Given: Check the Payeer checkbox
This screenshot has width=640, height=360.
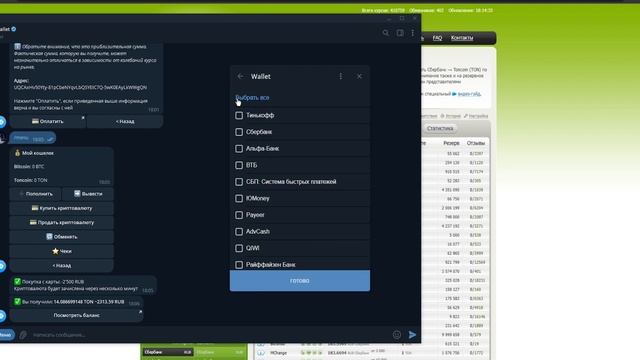Looking at the screenshot, I should (x=239, y=215).
